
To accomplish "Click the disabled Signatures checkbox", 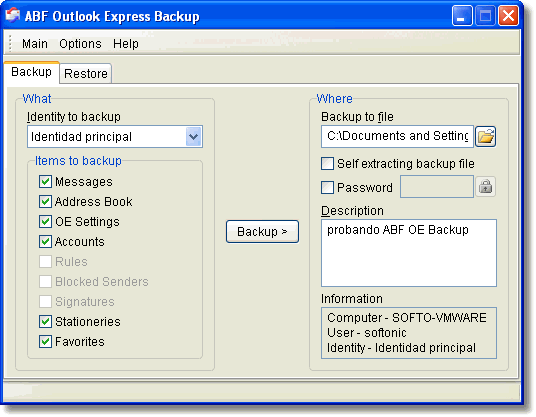I will point(45,301).
